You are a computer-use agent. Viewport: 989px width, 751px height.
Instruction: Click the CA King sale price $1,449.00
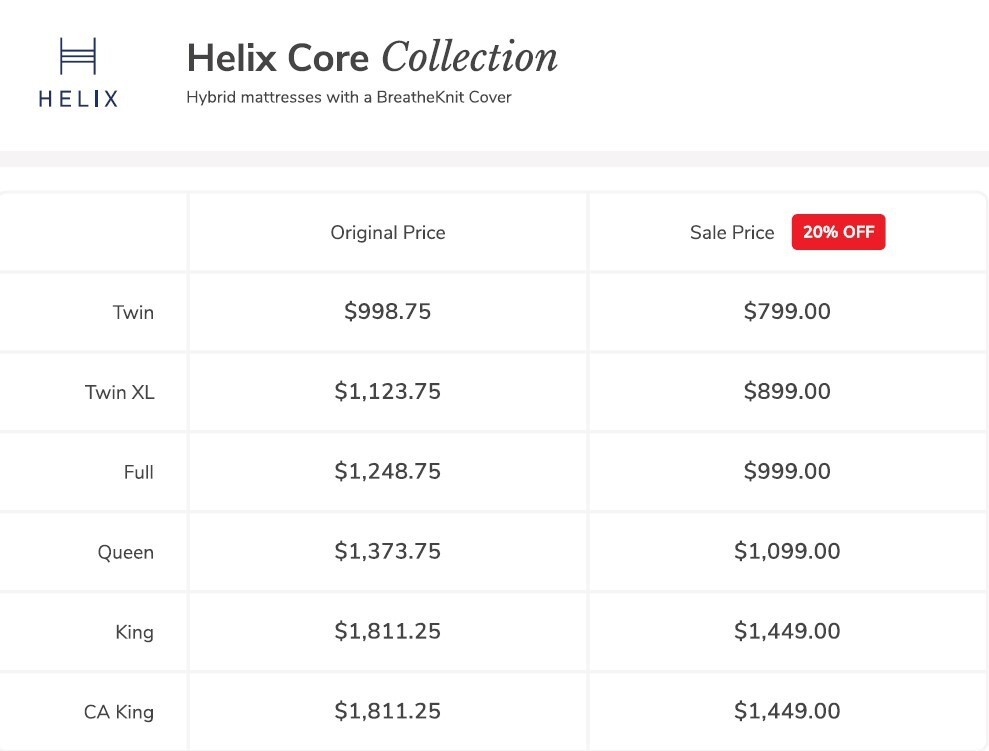[x=787, y=712]
